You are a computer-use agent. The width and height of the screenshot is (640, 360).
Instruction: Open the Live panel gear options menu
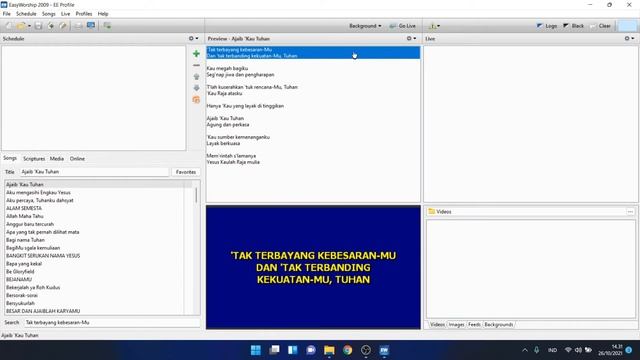click(x=629, y=38)
